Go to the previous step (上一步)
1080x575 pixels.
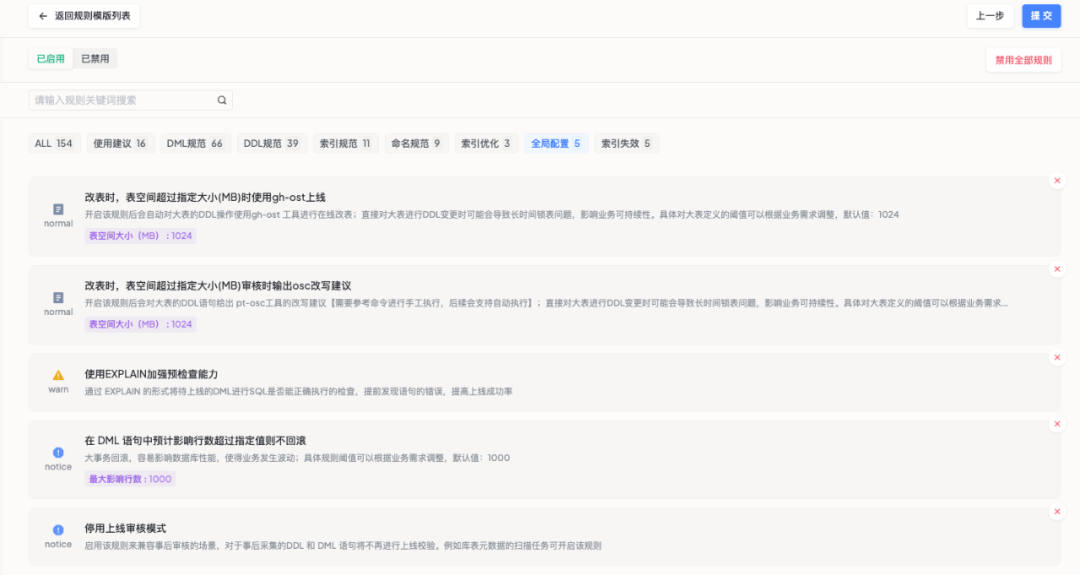tap(990, 16)
